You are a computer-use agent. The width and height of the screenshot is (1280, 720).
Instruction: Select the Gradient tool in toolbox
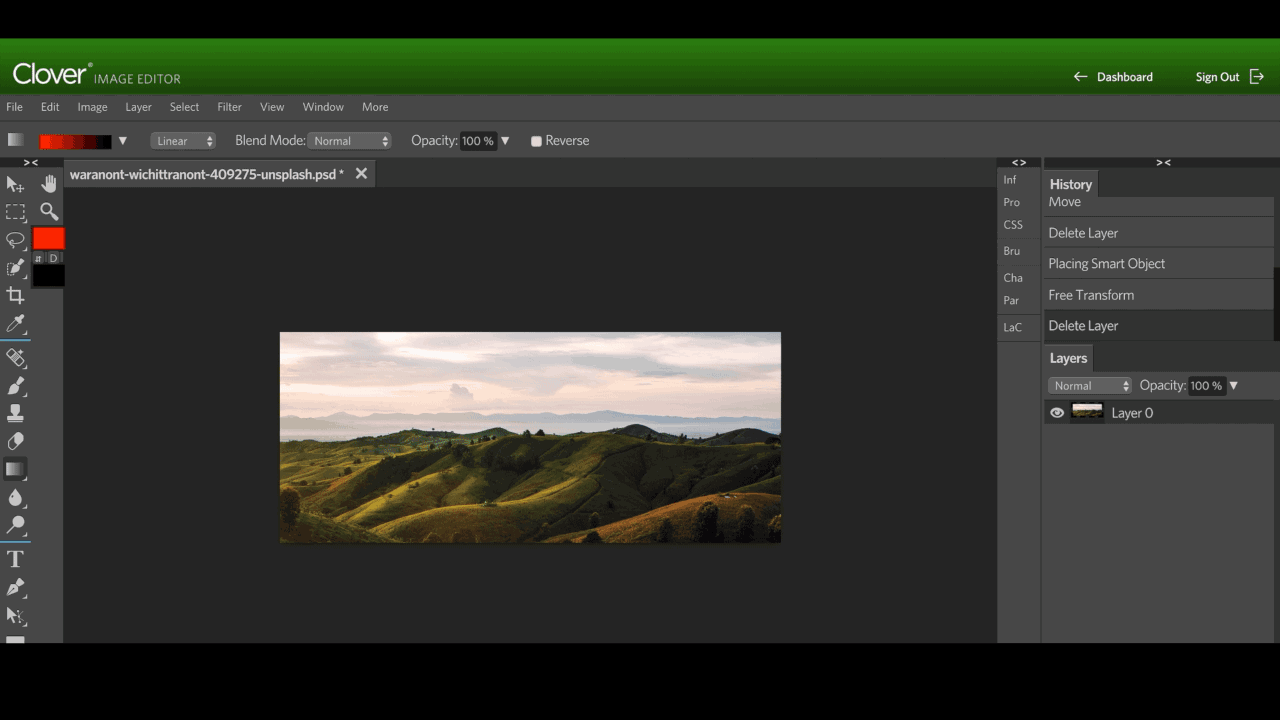pyautogui.click(x=15, y=469)
